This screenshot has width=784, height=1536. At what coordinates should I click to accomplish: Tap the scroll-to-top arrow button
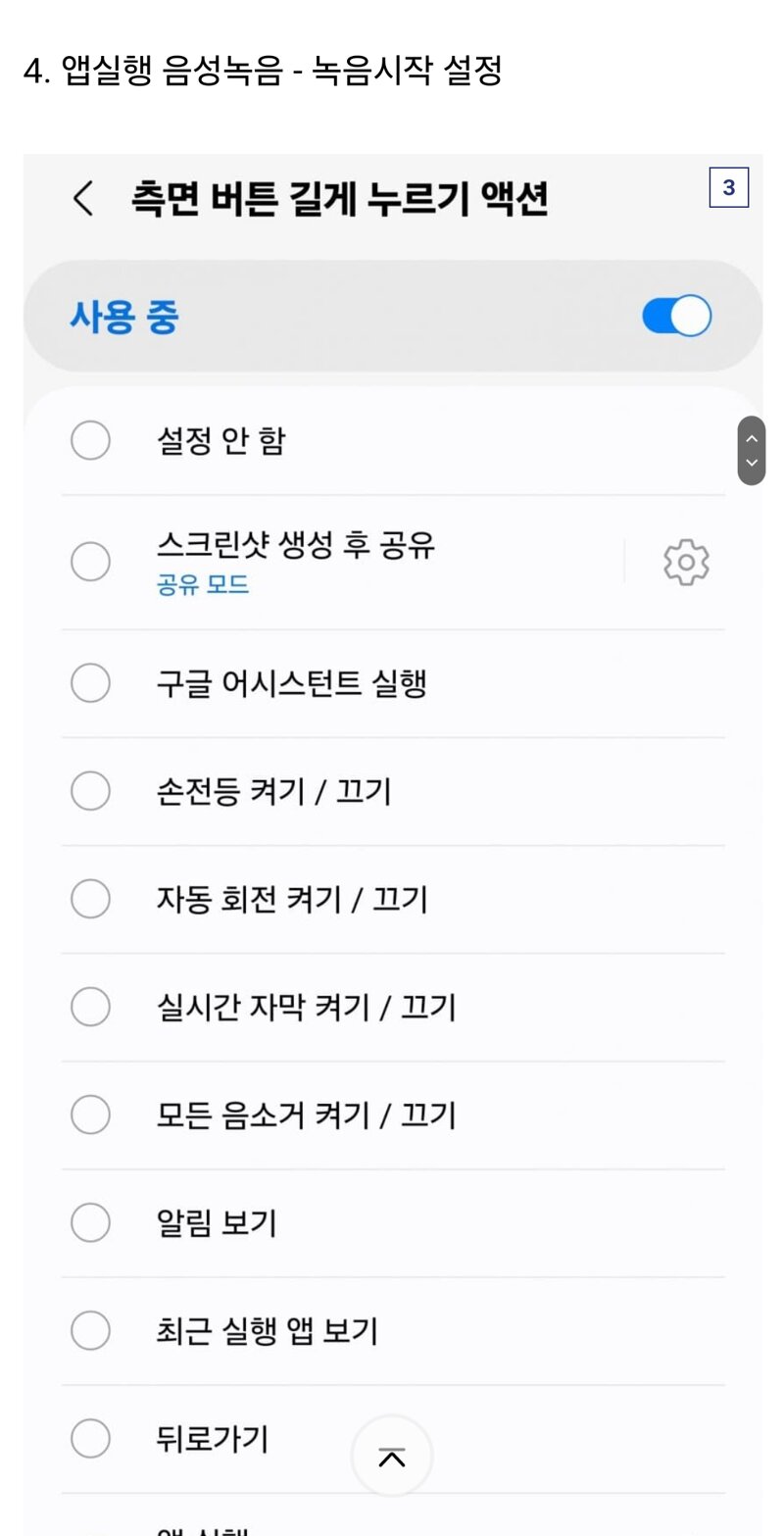tap(392, 1457)
